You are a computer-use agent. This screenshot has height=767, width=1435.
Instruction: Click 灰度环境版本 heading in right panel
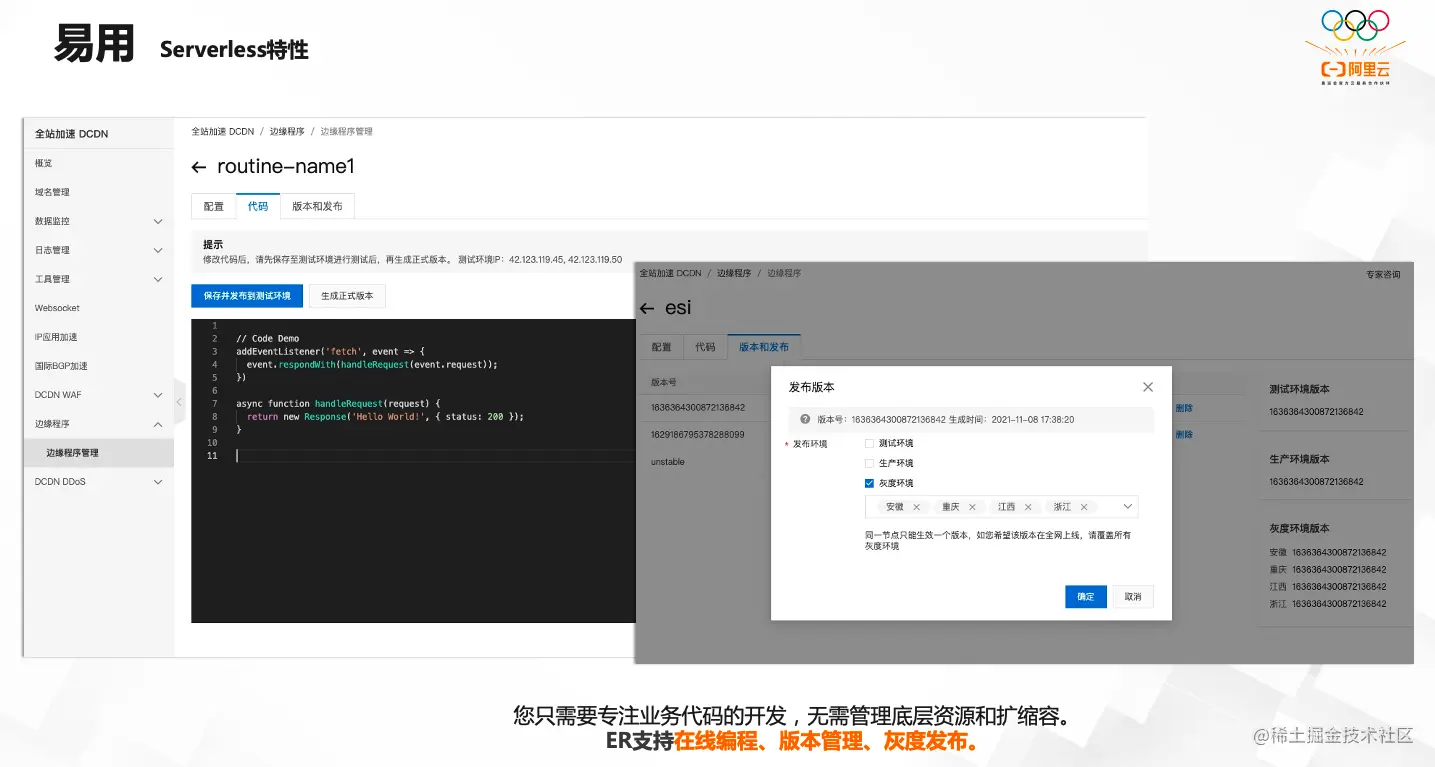(1299, 528)
